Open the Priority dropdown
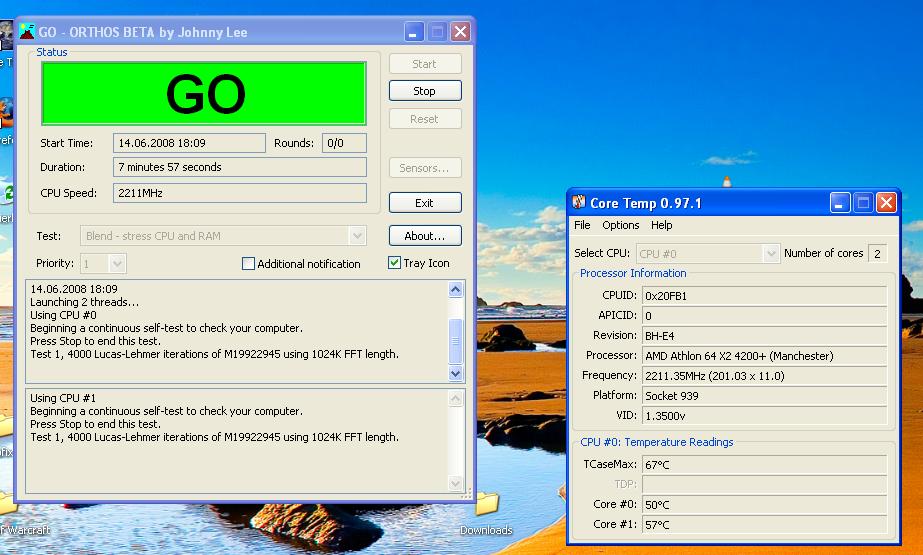Viewport: 923px width, 555px height. click(x=103, y=264)
